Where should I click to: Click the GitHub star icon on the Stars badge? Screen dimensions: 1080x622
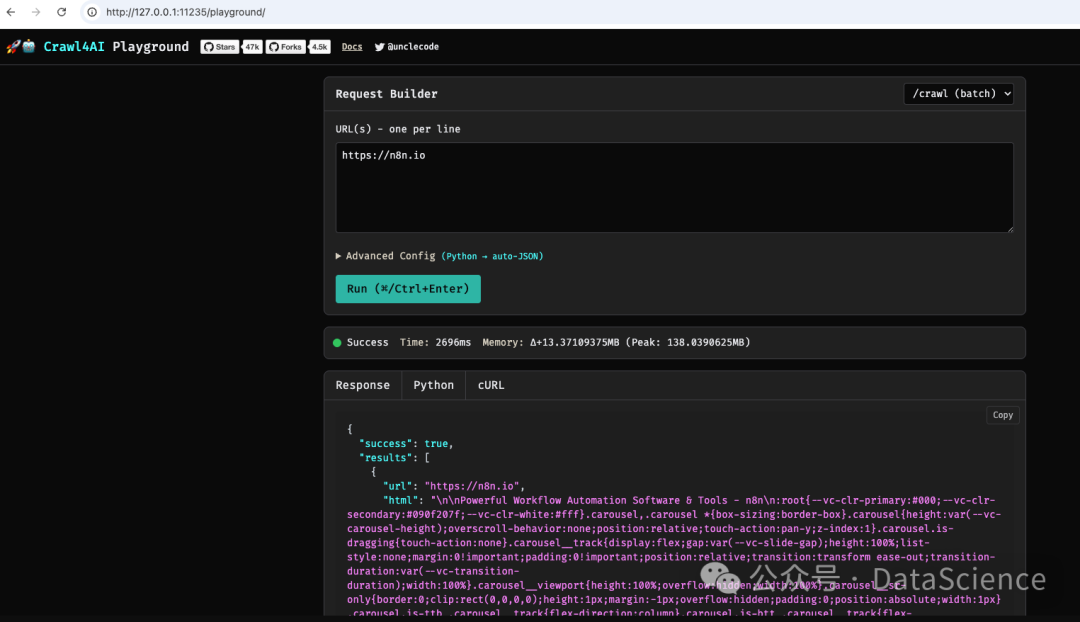point(209,46)
